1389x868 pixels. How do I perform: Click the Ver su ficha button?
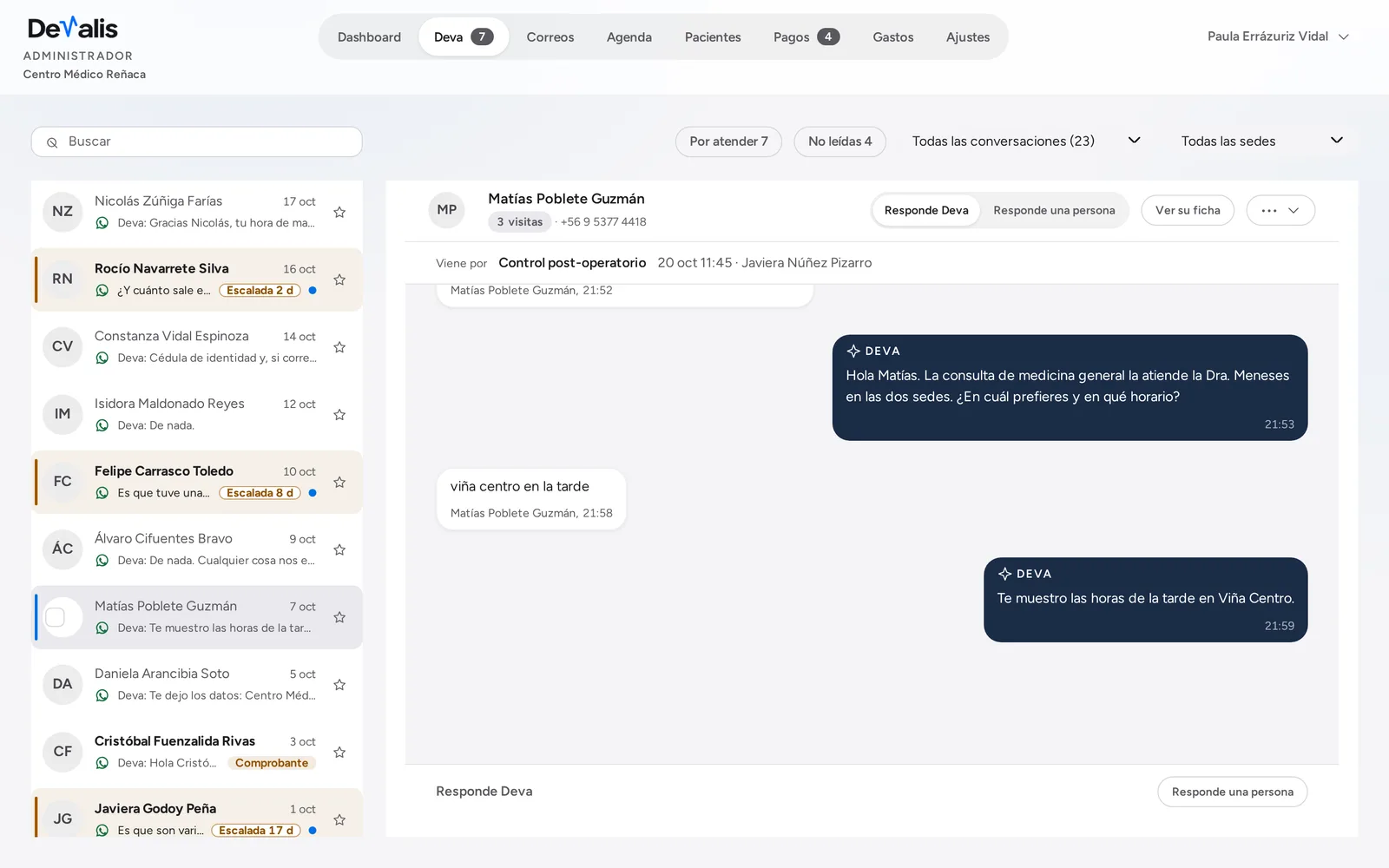coord(1188,210)
